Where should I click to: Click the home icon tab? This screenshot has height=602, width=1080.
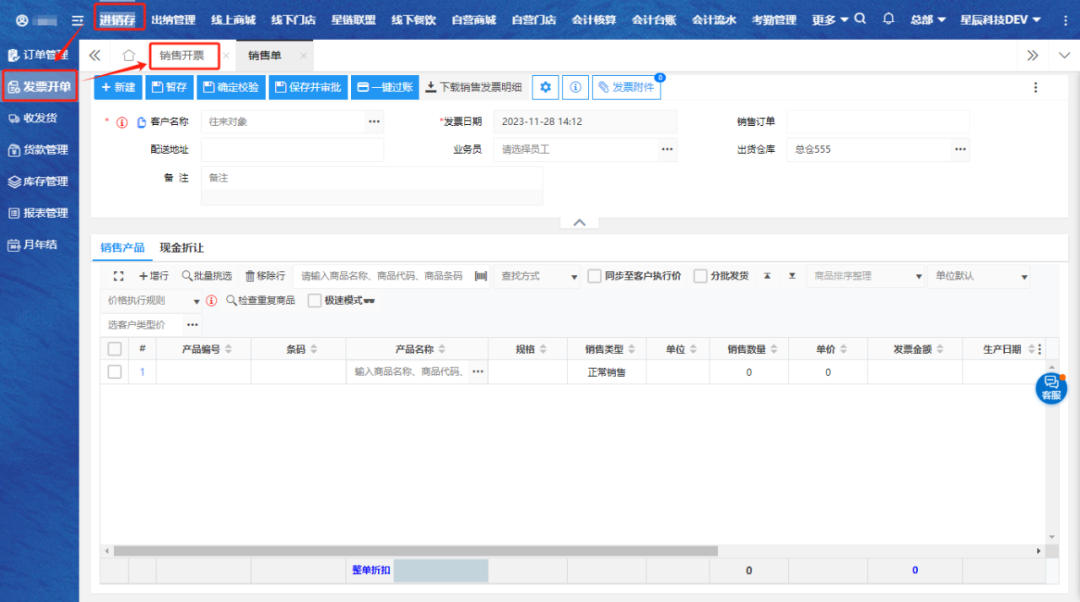pos(129,55)
